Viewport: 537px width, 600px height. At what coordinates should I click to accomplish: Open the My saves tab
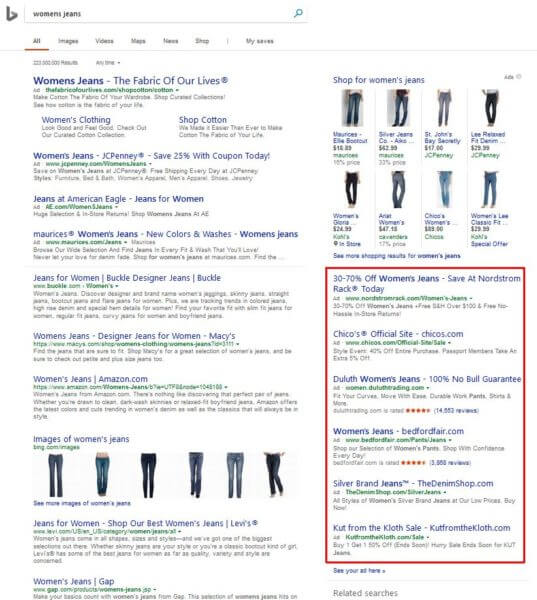pos(260,41)
